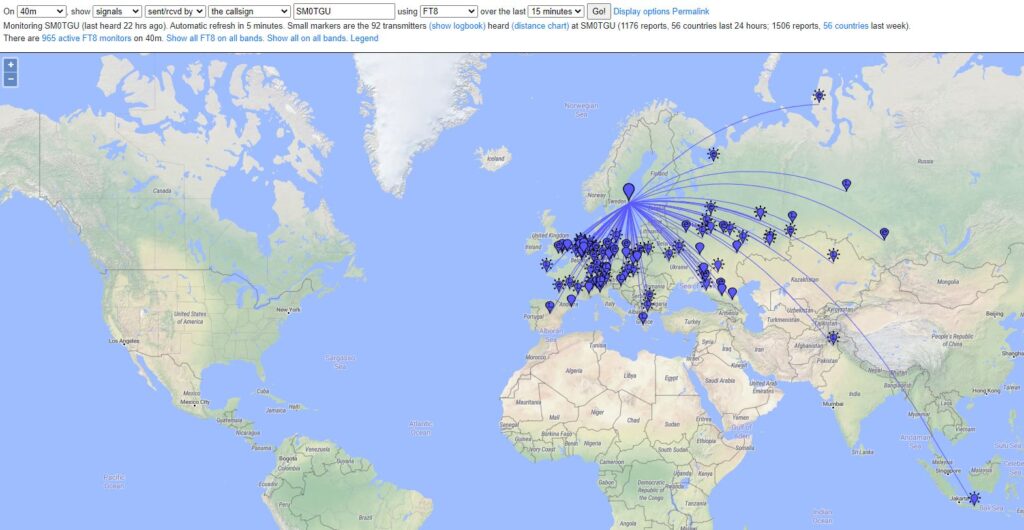Click the sun-shaped marker north of Kazakhstan
The image size is (1024, 530).
point(833,255)
